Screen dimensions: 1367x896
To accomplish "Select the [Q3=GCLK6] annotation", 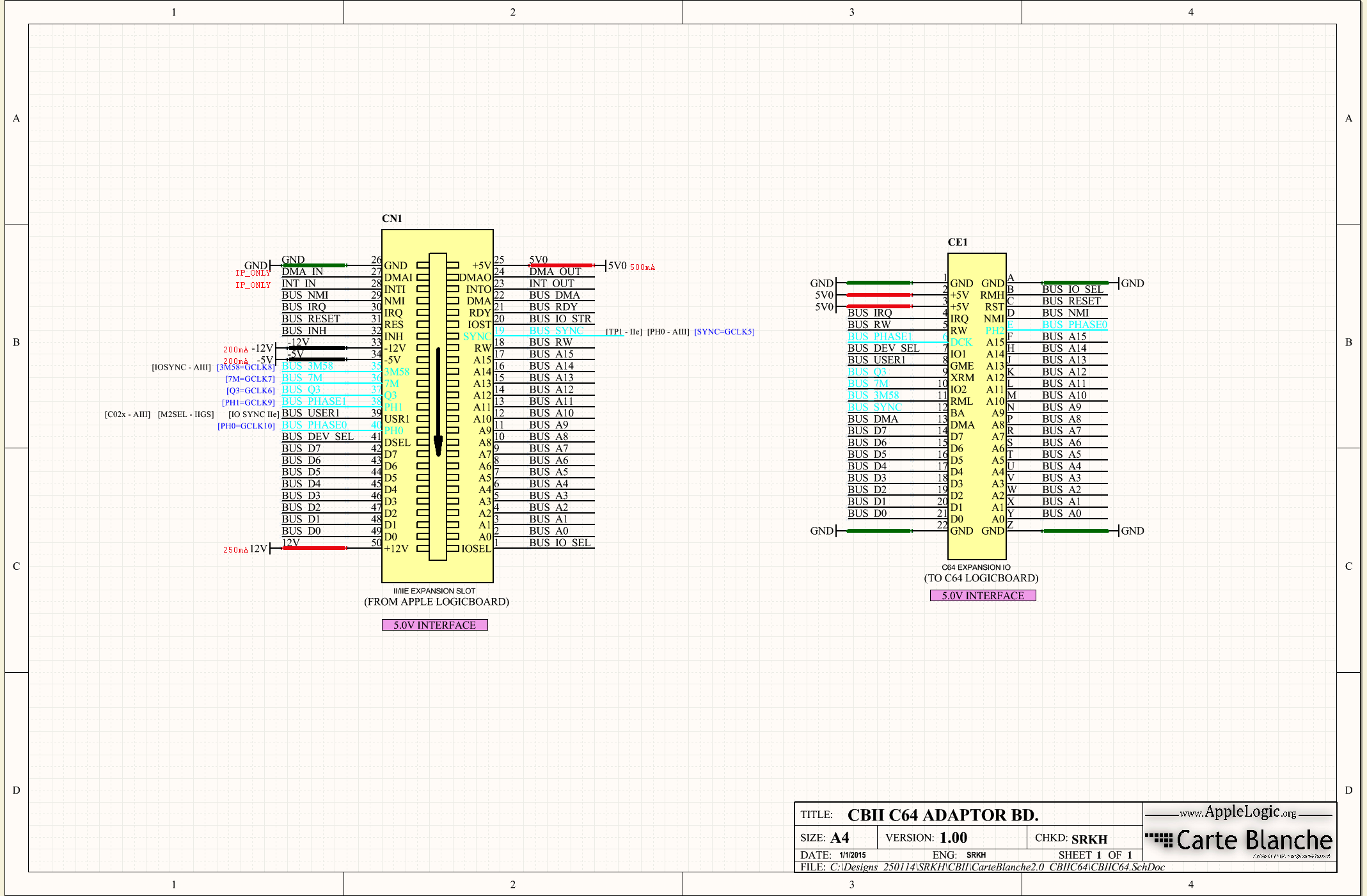I will [251, 390].
